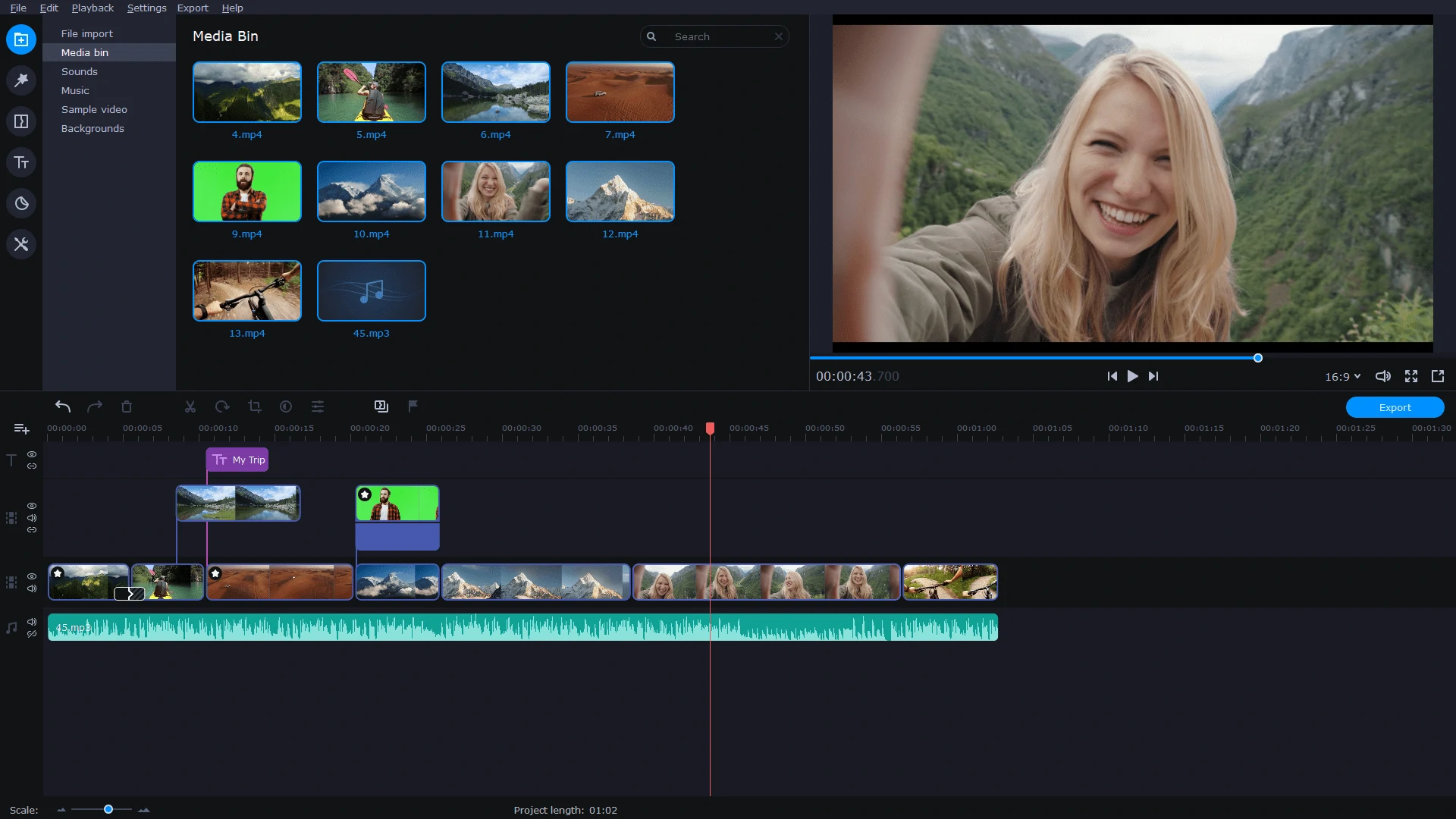Click the markers/chapters tool icon
Image resolution: width=1456 pixels, height=819 pixels.
412,406
